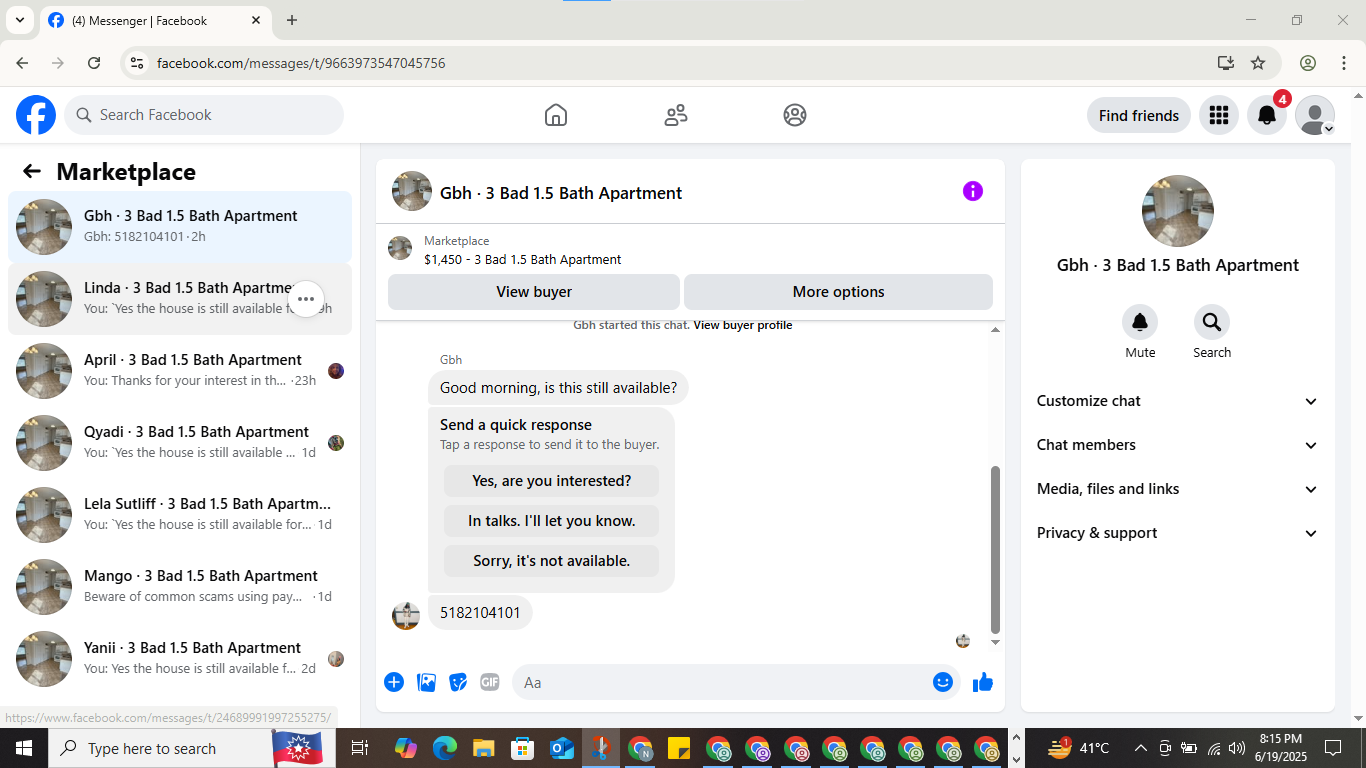Screen dimensions: 1366x768
Task: Click the chat scrollbar down arrow
Action: point(995,642)
